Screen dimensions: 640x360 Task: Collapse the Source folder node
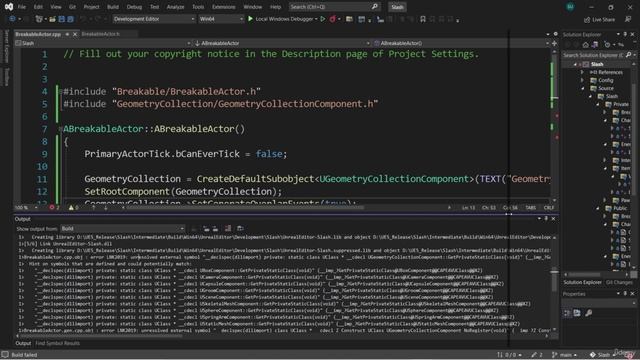coord(582,89)
